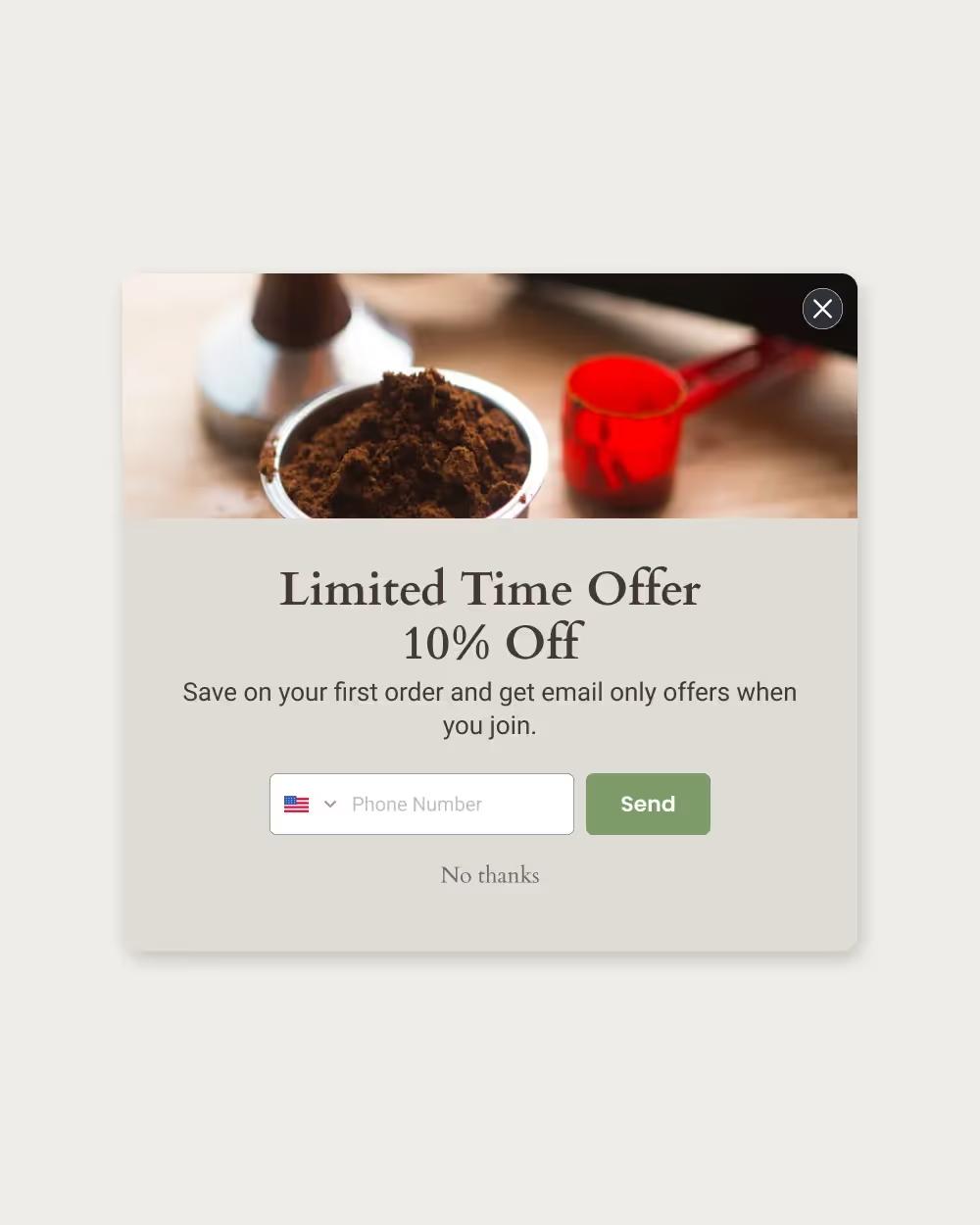This screenshot has width=980, height=1225.
Task: Close the popup with the X icon
Action: [822, 309]
